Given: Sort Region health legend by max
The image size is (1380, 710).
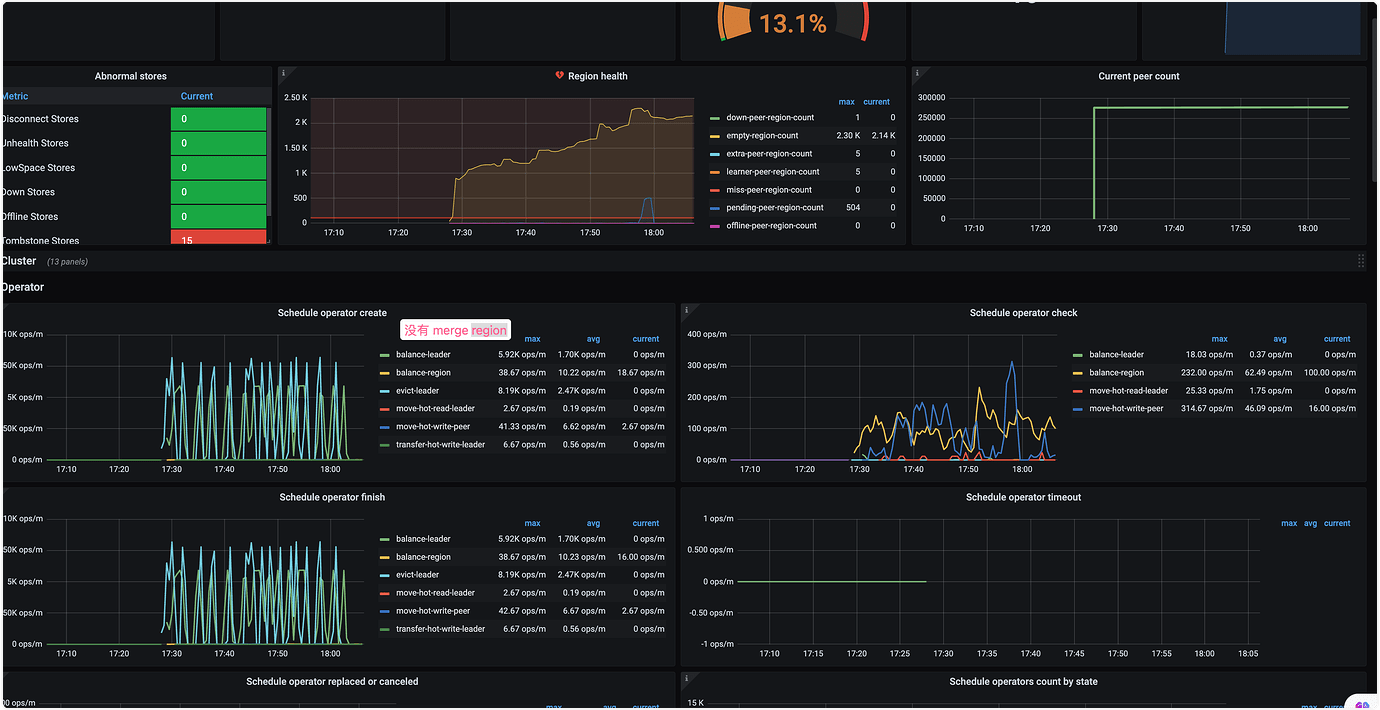Looking at the screenshot, I should pos(846,102).
